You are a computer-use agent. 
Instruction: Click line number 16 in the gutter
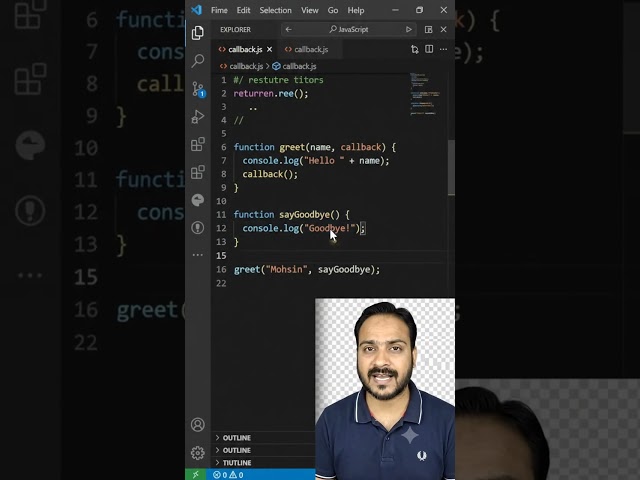(x=221, y=269)
